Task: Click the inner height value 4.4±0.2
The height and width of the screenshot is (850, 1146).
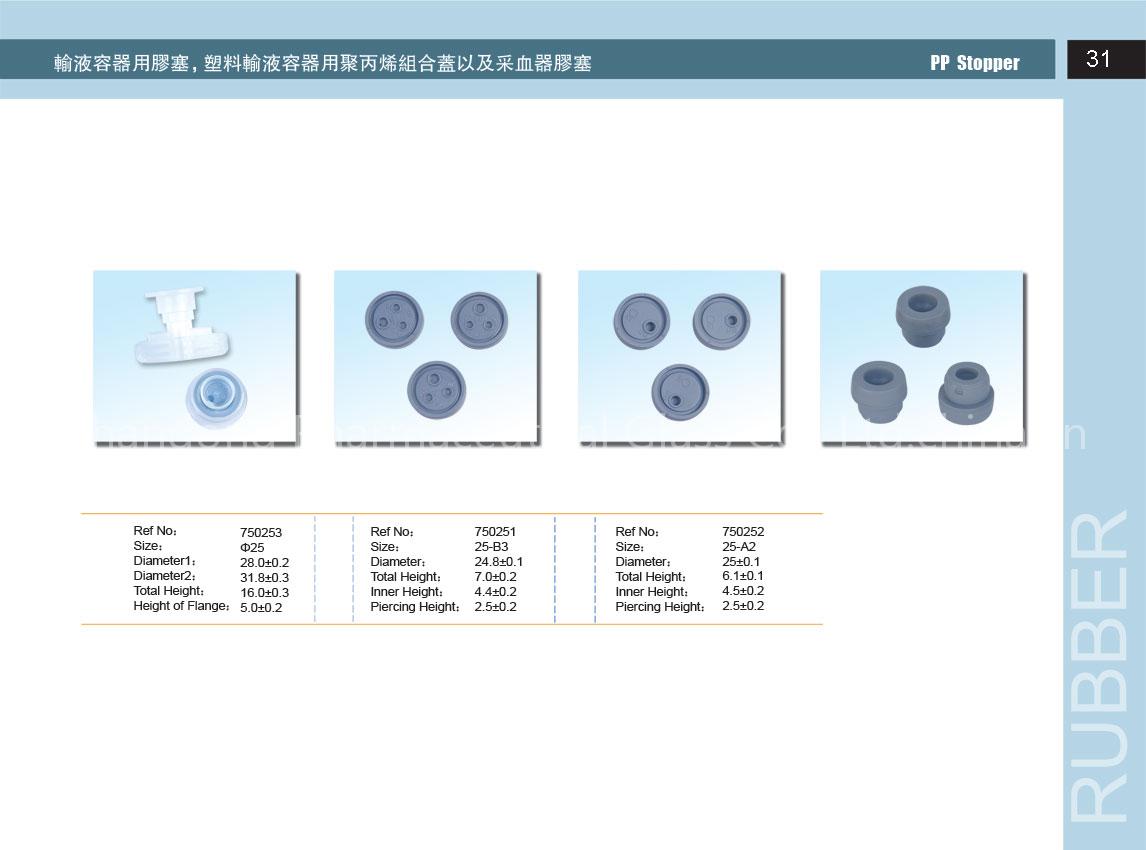Action: [x=496, y=591]
